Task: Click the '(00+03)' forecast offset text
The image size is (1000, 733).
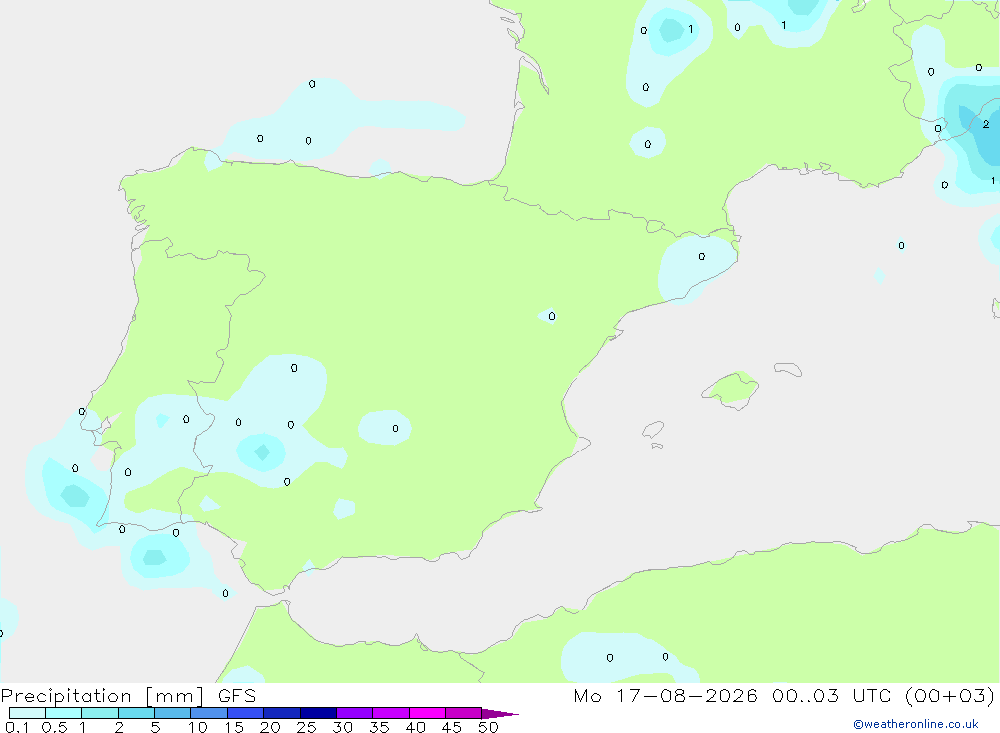Action: (950, 695)
